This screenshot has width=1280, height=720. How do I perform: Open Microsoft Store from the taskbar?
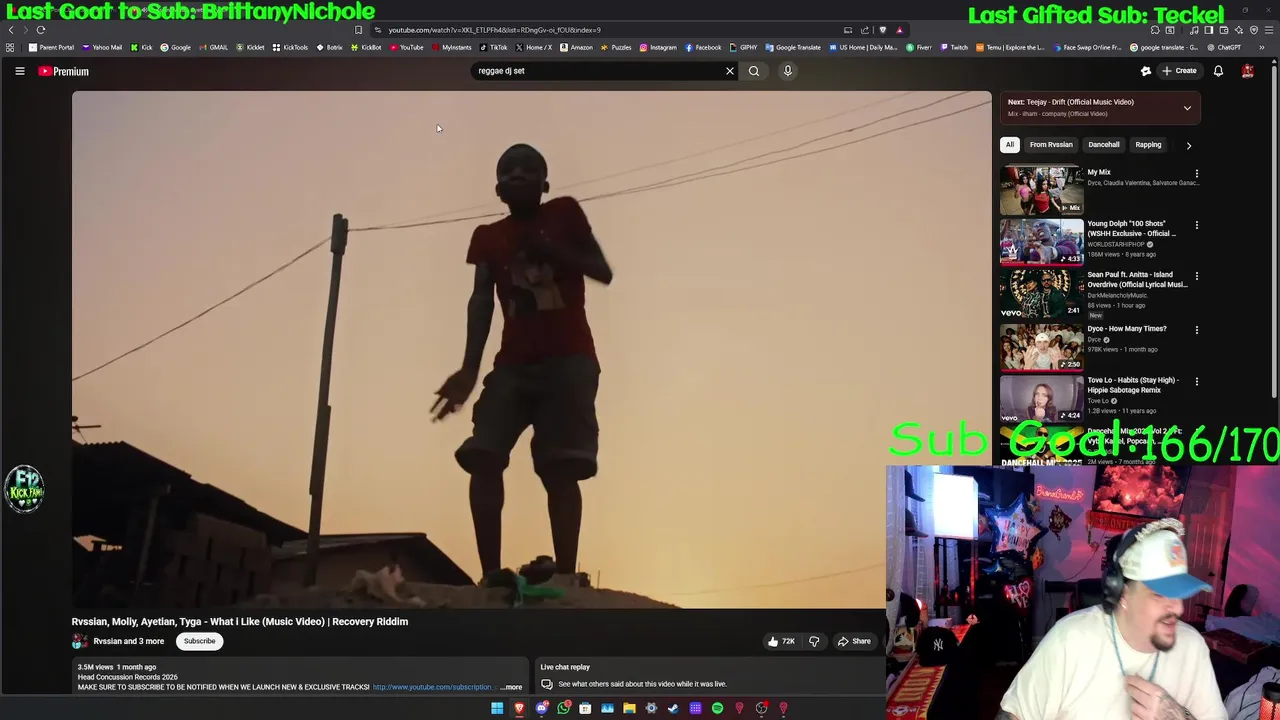pyautogui.click(x=585, y=708)
